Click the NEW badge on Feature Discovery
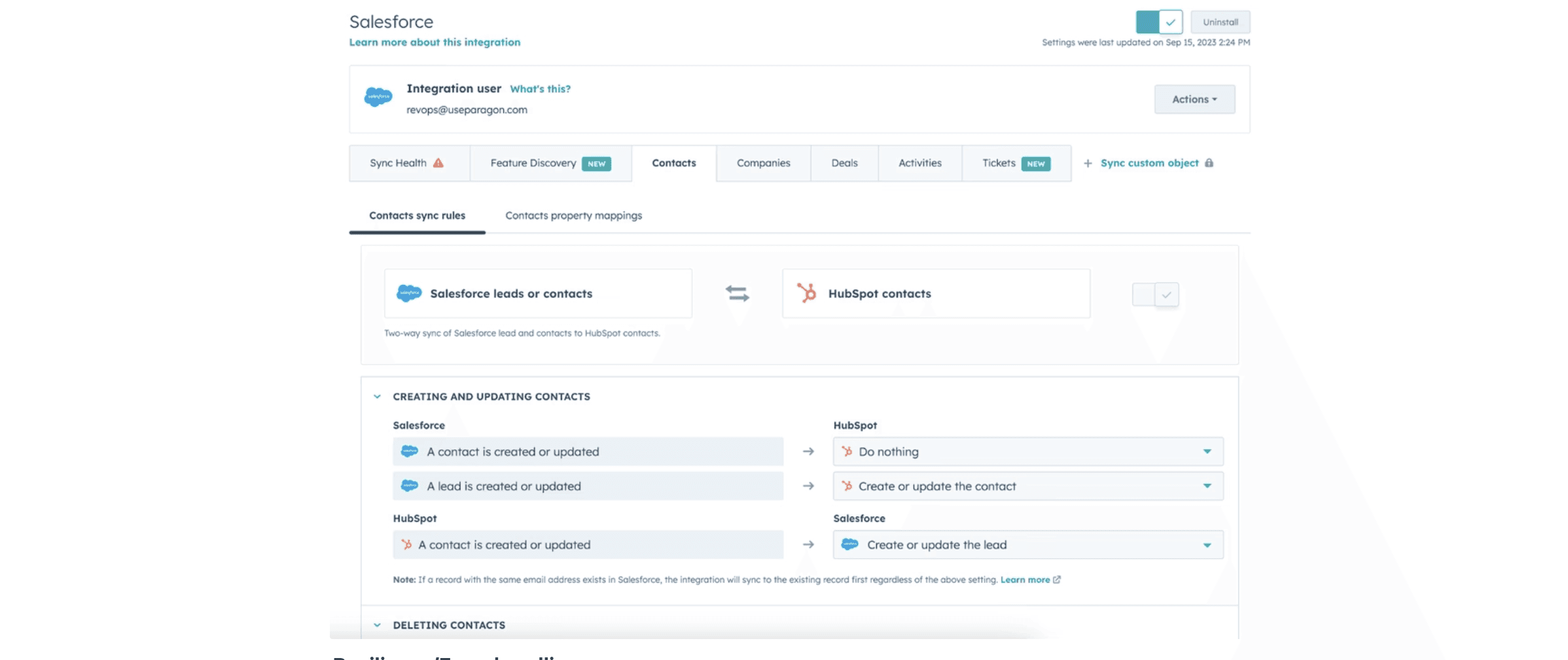The height and width of the screenshot is (660, 1568). pos(596,164)
